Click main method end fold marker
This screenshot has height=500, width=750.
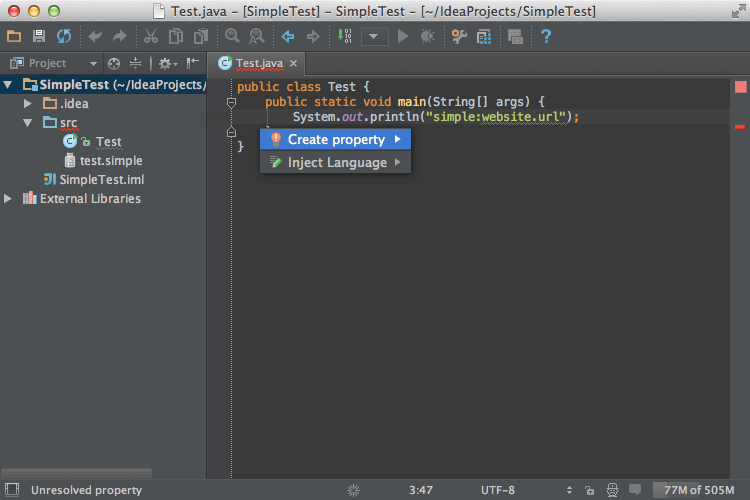[x=231, y=132]
